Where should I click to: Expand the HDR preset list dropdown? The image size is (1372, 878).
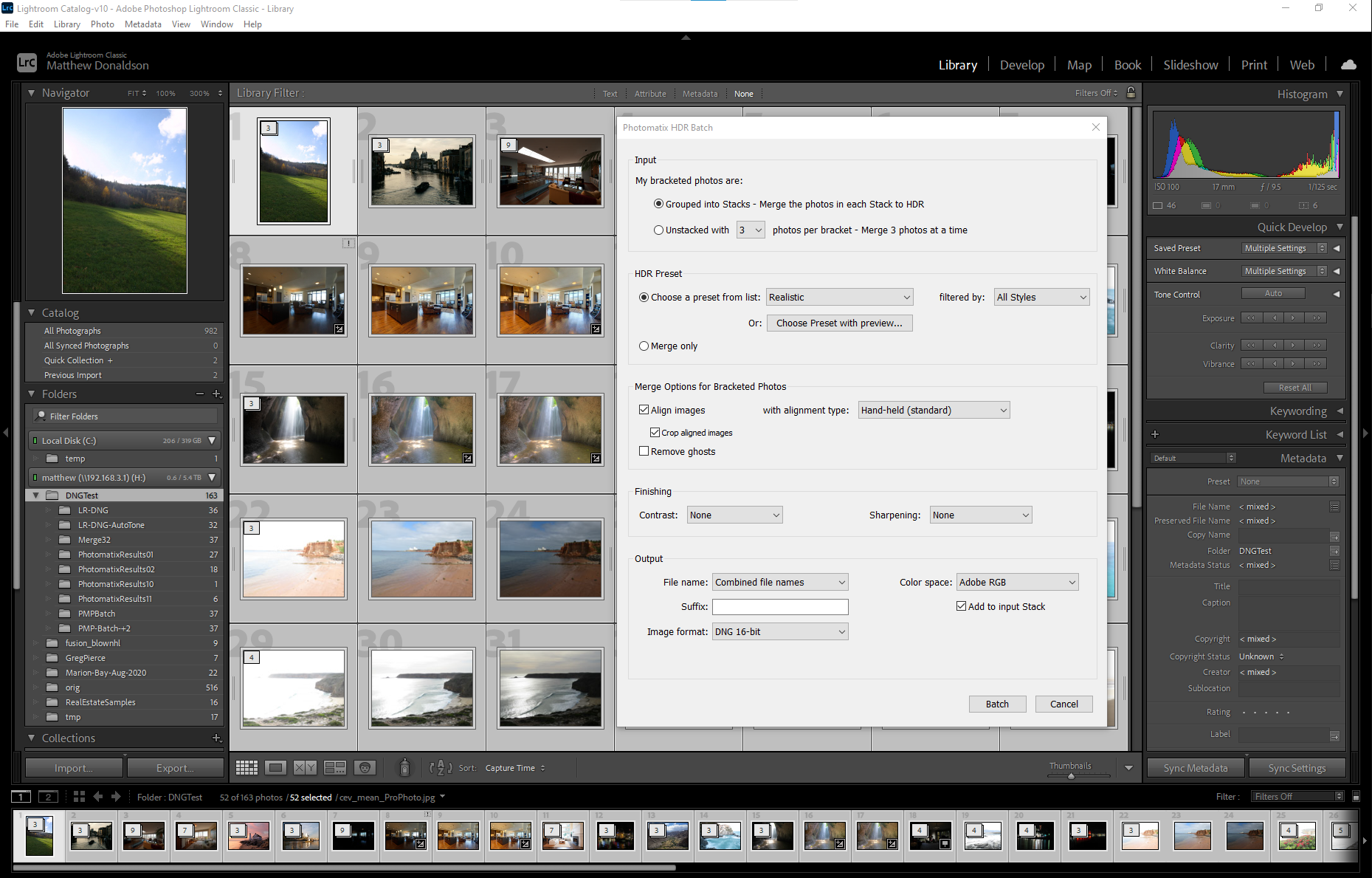[839, 298]
